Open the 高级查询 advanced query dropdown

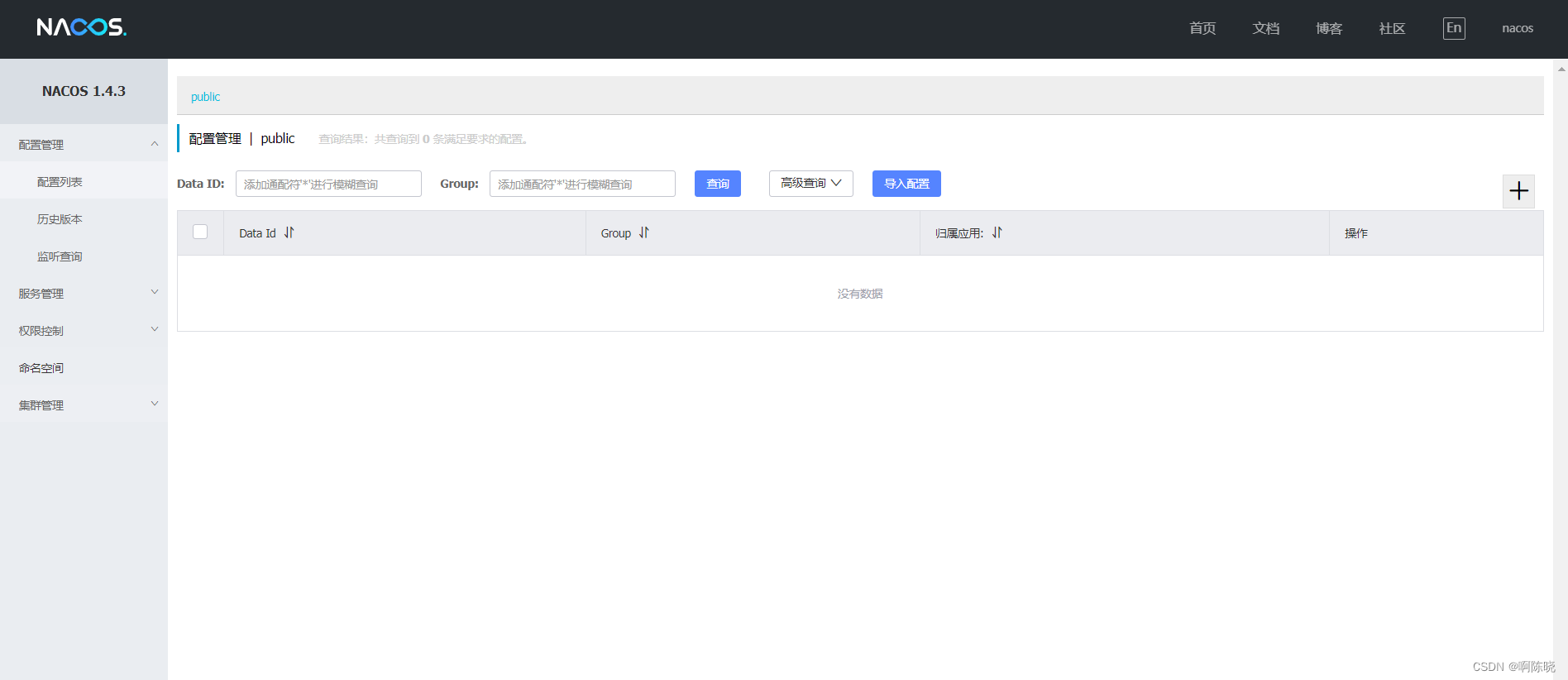tap(810, 183)
